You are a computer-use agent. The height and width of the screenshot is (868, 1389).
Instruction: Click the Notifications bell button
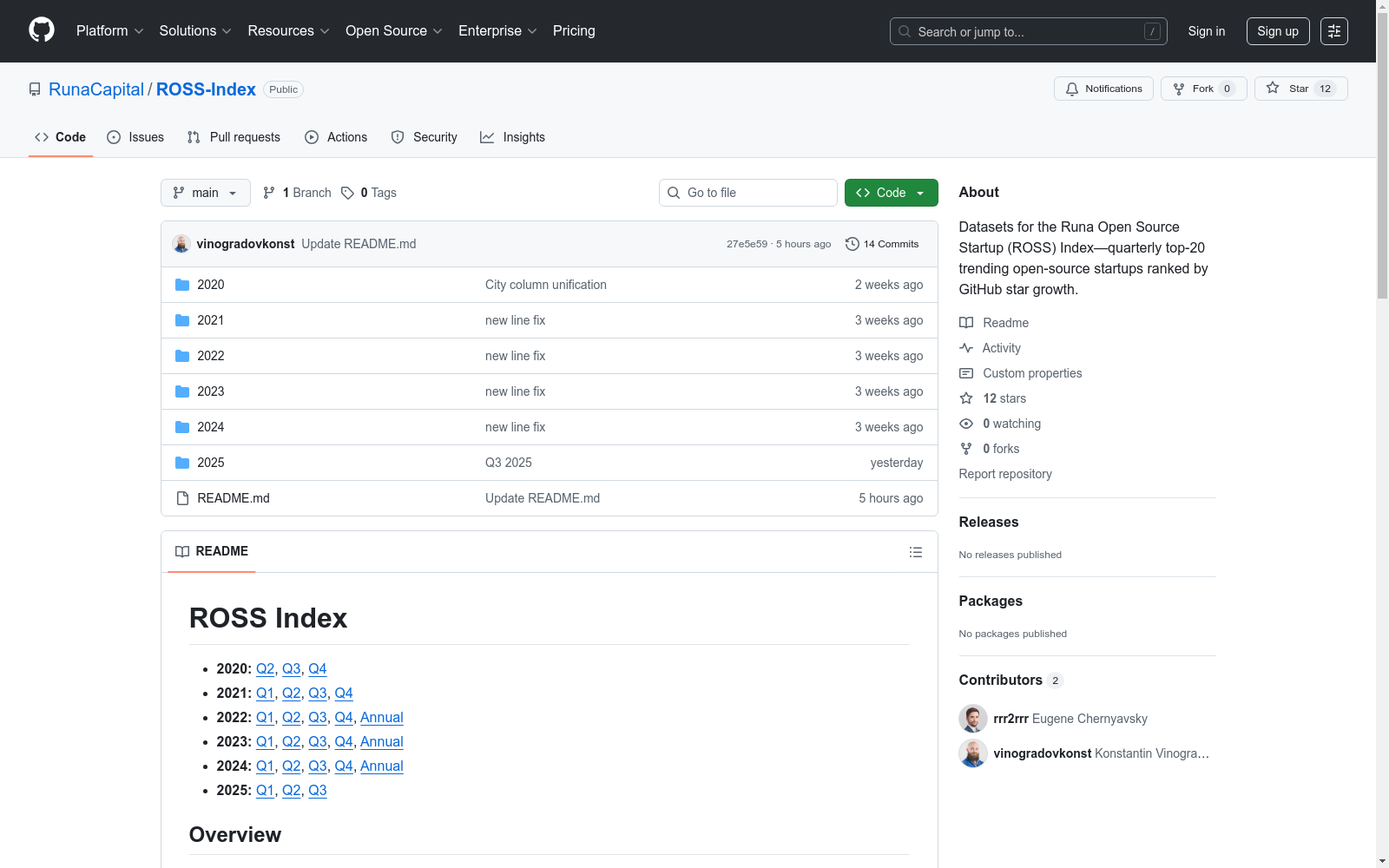pyautogui.click(x=1103, y=89)
